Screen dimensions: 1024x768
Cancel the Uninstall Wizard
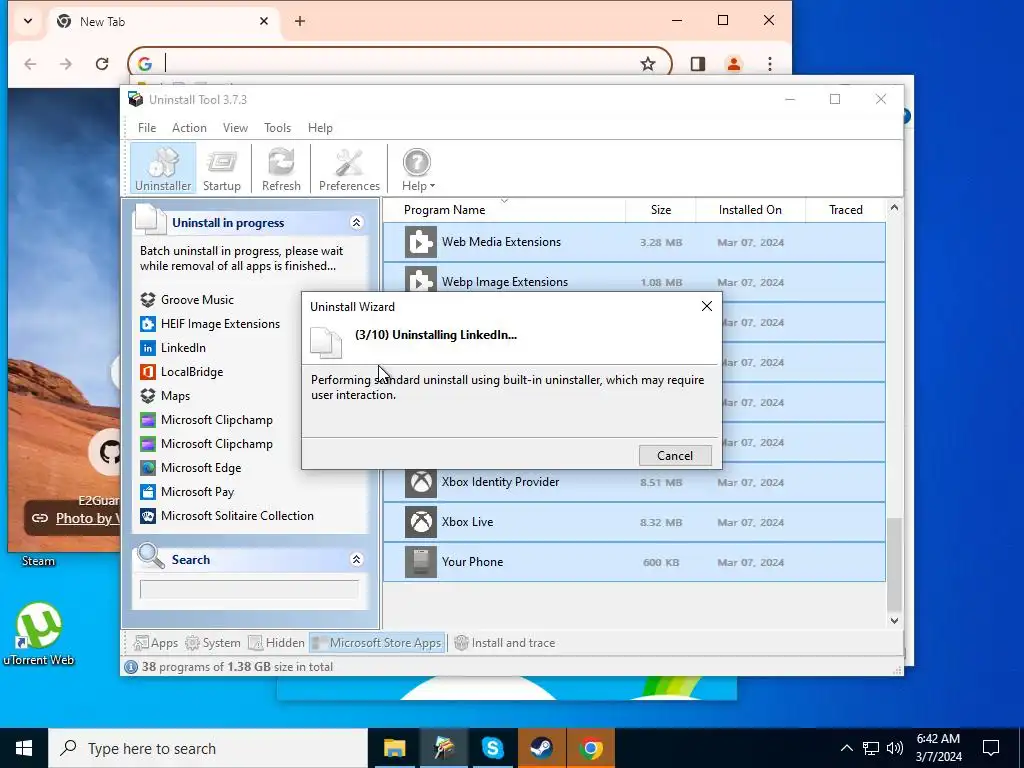(675, 456)
